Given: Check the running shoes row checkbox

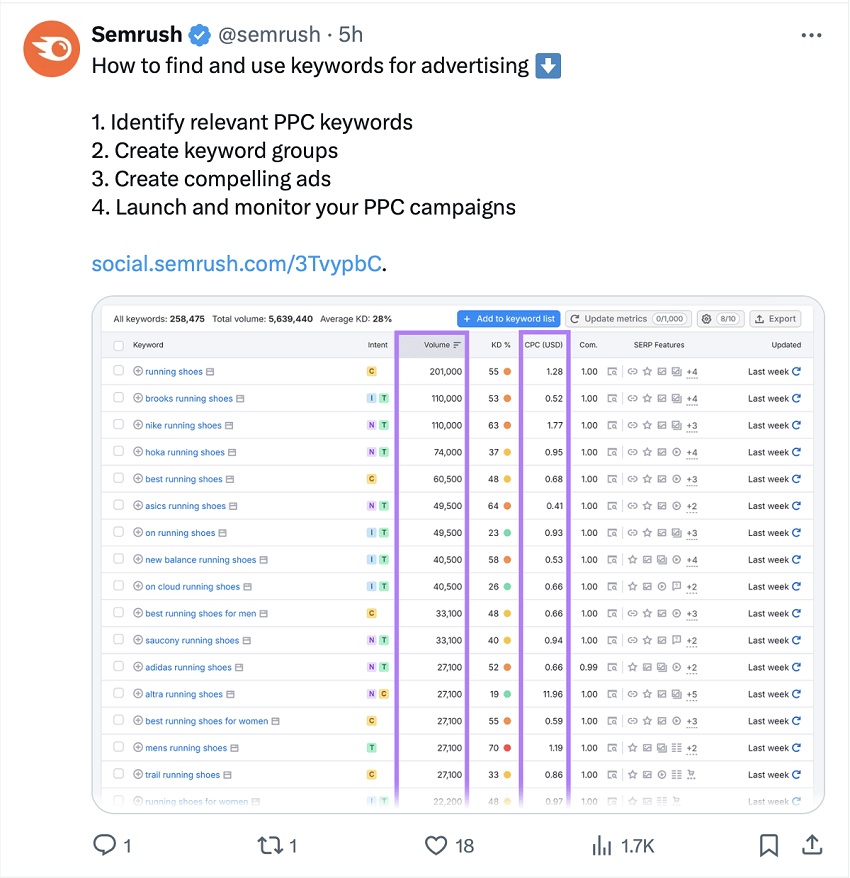Looking at the screenshot, I should [x=118, y=371].
